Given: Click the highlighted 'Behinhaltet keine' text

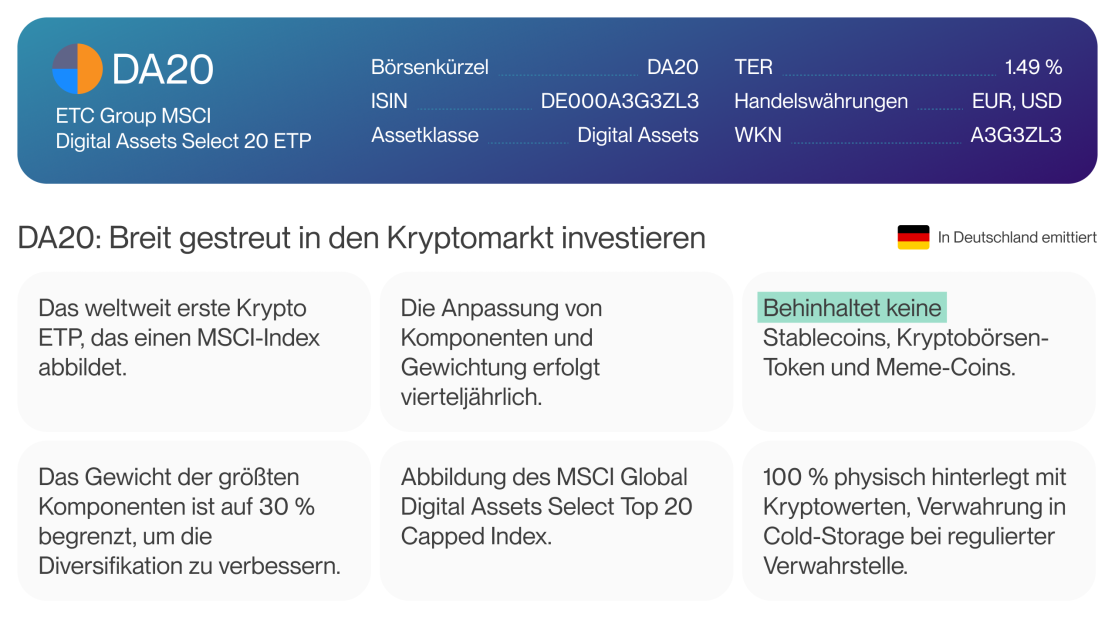Looking at the screenshot, I should tap(852, 308).
